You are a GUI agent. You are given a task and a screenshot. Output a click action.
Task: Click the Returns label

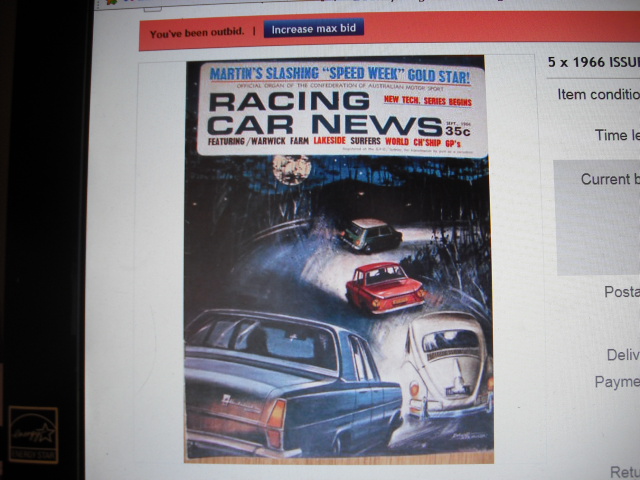pos(624,472)
